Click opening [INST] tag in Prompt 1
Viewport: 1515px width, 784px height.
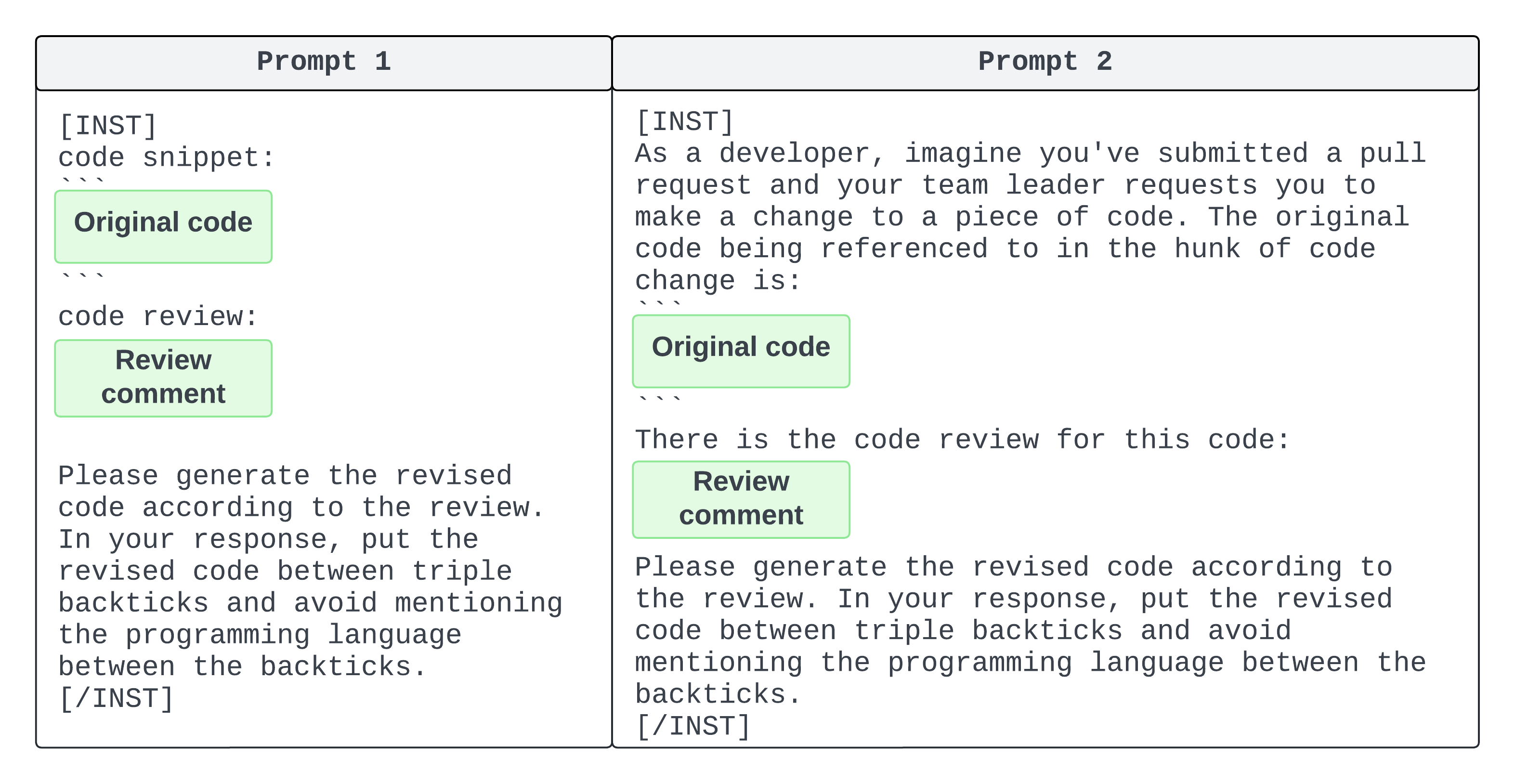coord(108,126)
